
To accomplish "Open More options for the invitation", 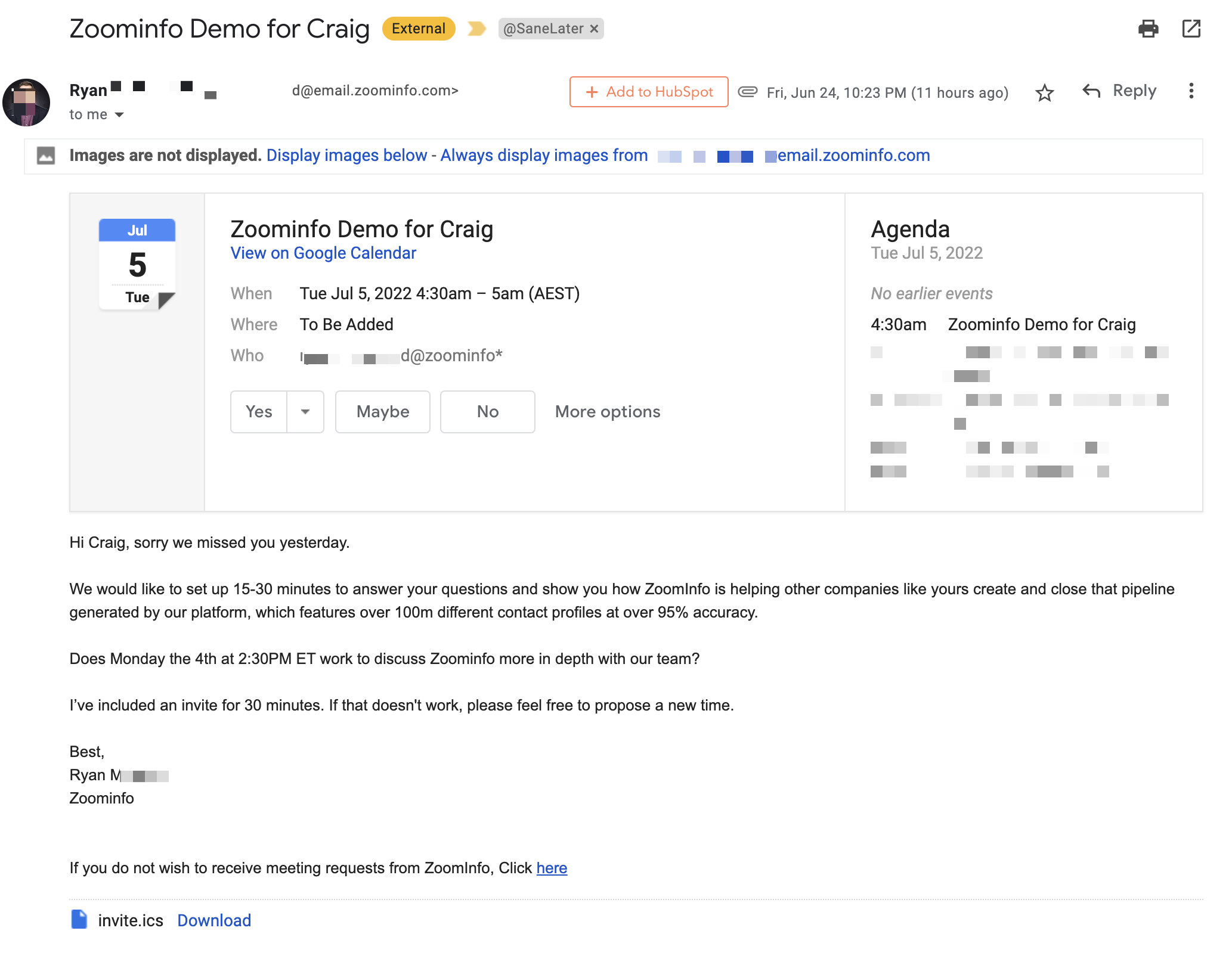I will point(607,412).
